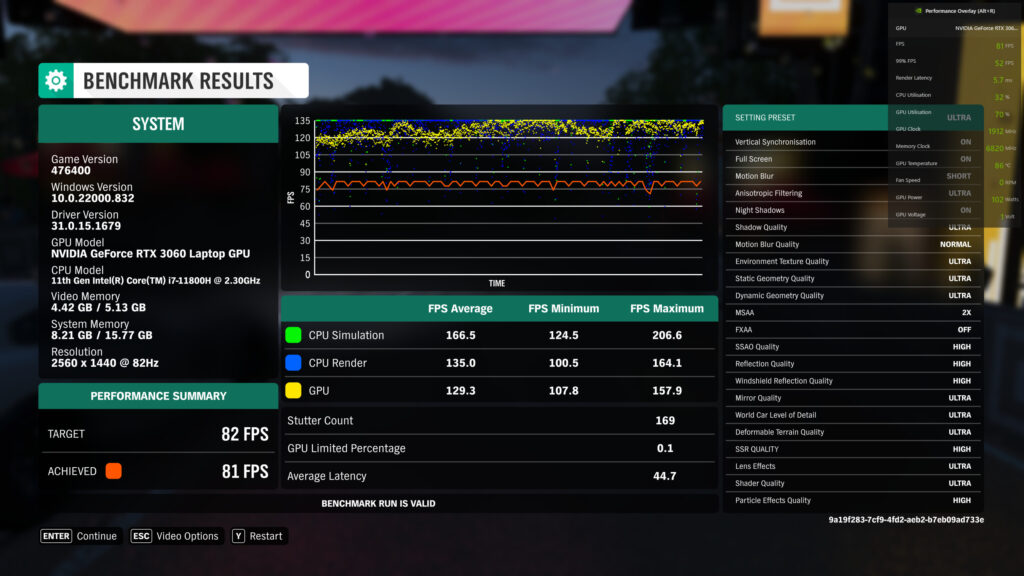Screen dimensions: 1024x576
Task: Click the Full Screen setting row
Action: click(x=853, y=159)
